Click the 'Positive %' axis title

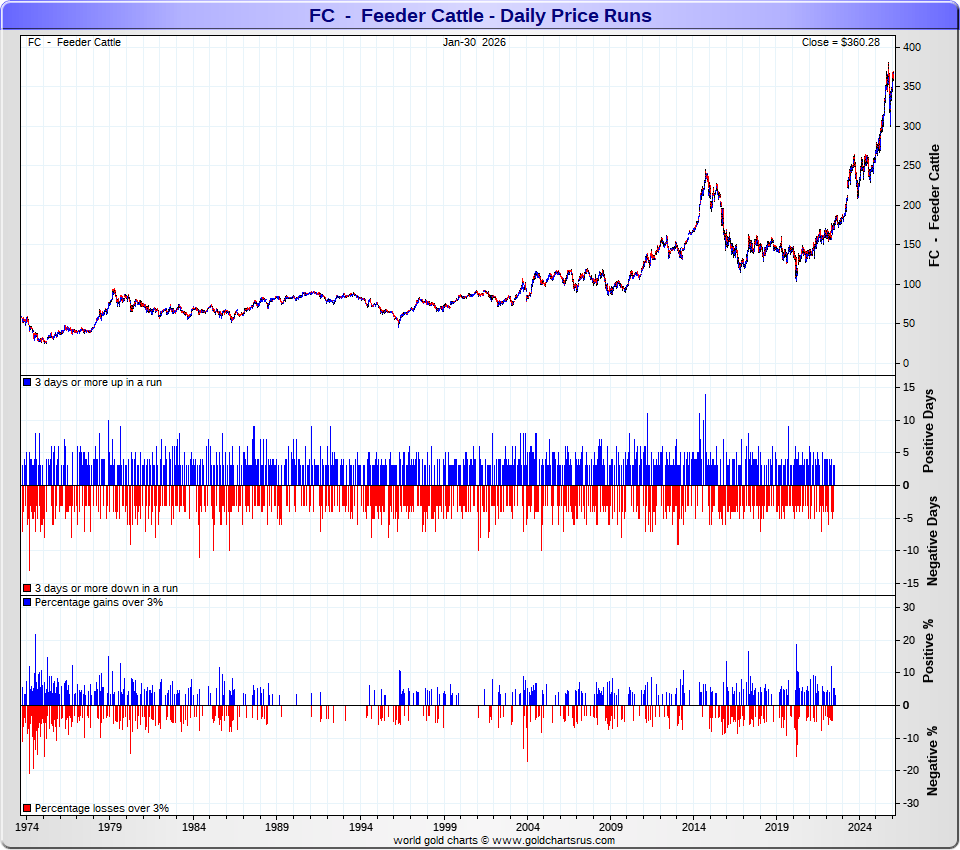(x=929, y=651)
